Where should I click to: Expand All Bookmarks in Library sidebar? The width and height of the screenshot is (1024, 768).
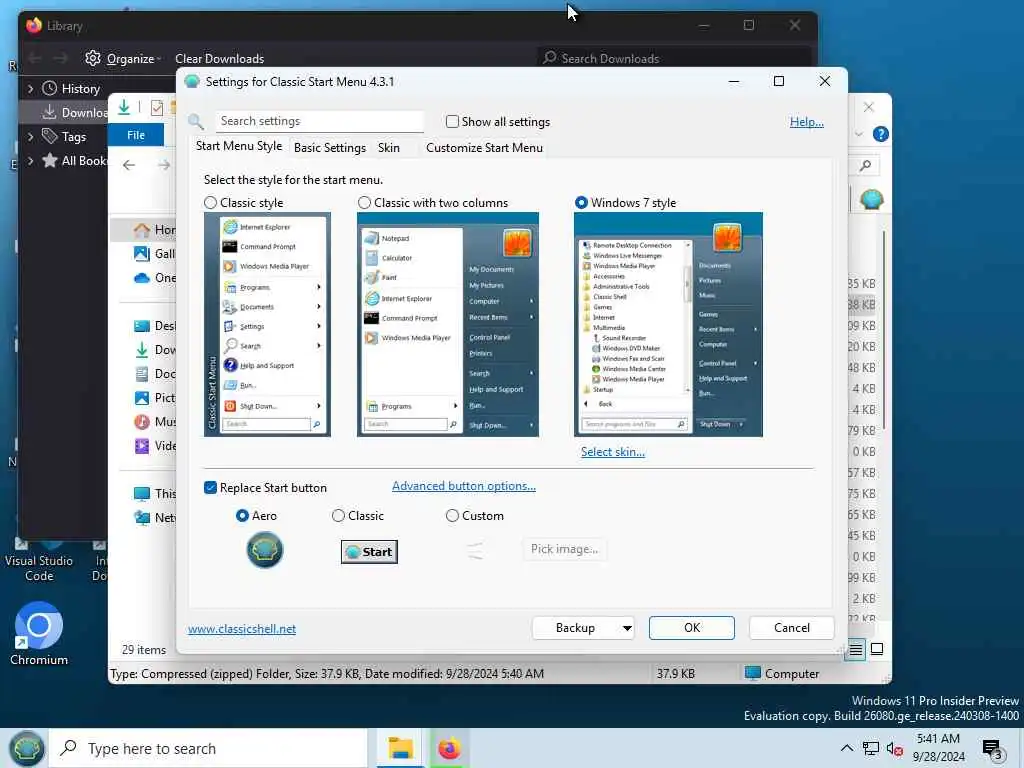point(30,161)
